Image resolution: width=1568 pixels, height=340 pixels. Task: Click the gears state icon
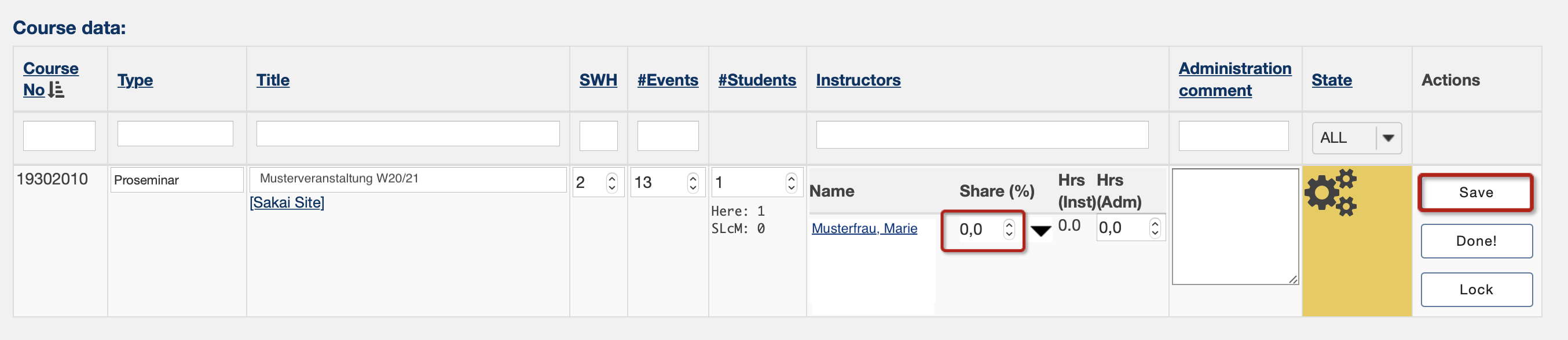(1331, 192)
